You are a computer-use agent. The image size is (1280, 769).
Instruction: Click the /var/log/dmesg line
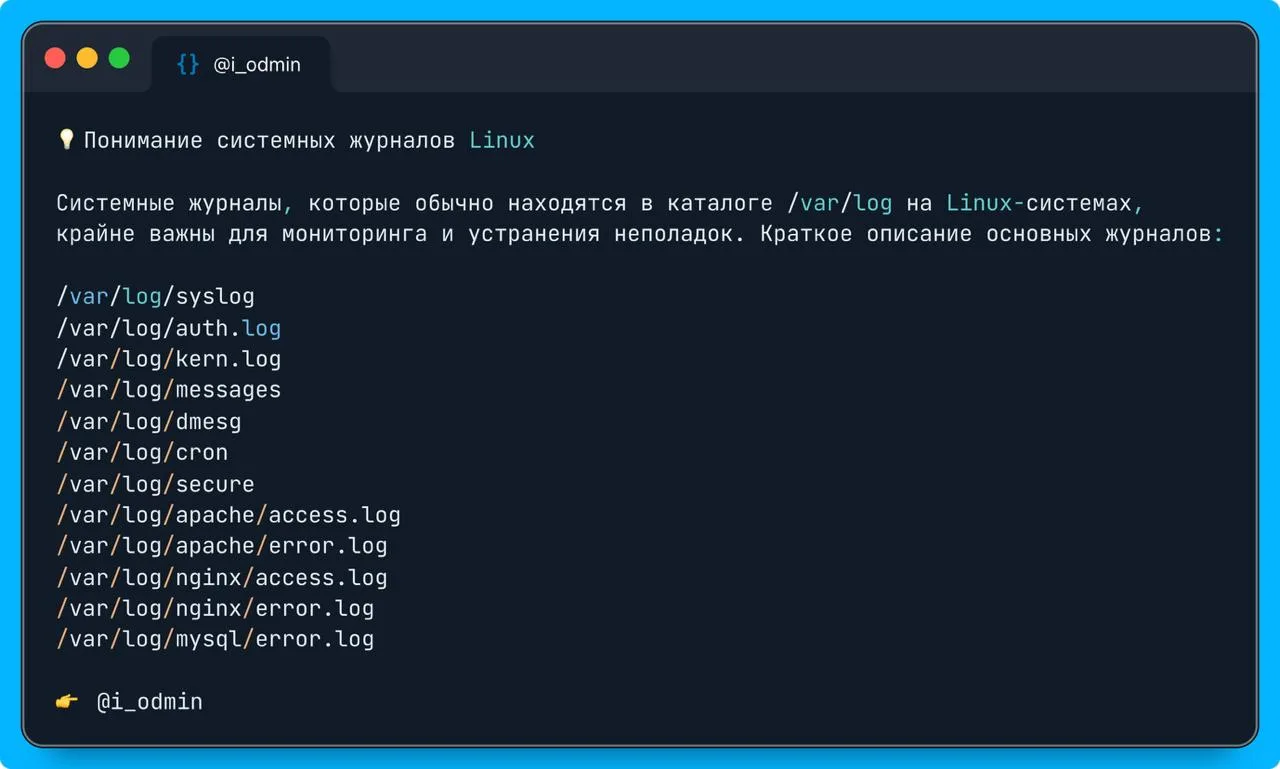tap(148, 421)
